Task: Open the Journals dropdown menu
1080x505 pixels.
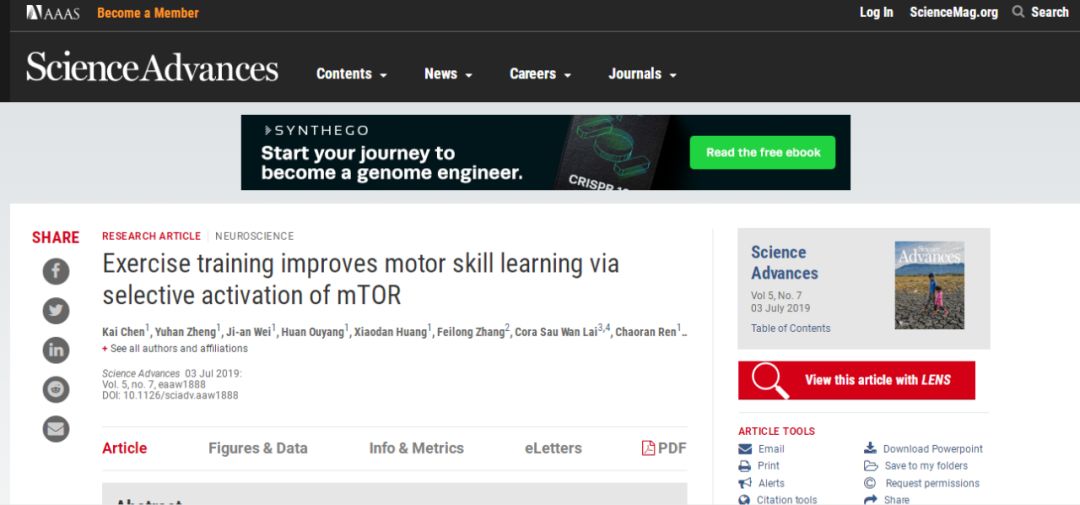Action: tap(642, 74)
